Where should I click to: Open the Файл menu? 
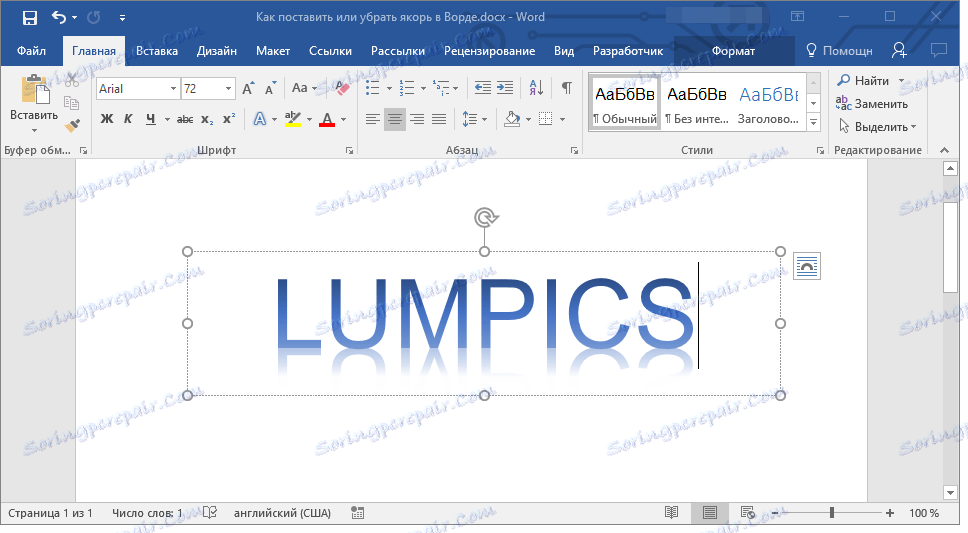point(31,51)
